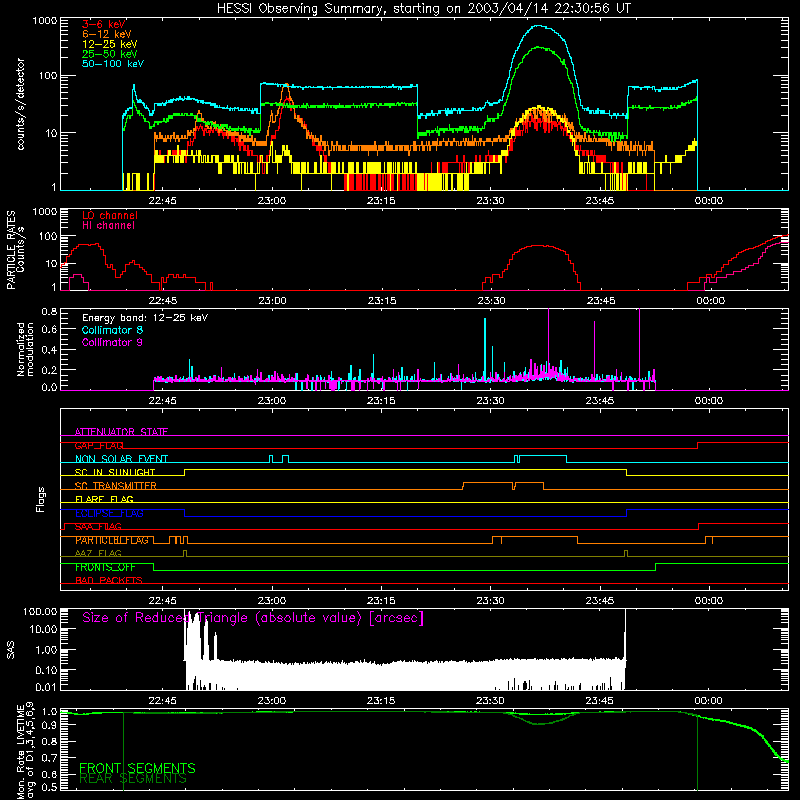
Task: Select the orange 6-12 keV legend entry
Action: point(107,34)
